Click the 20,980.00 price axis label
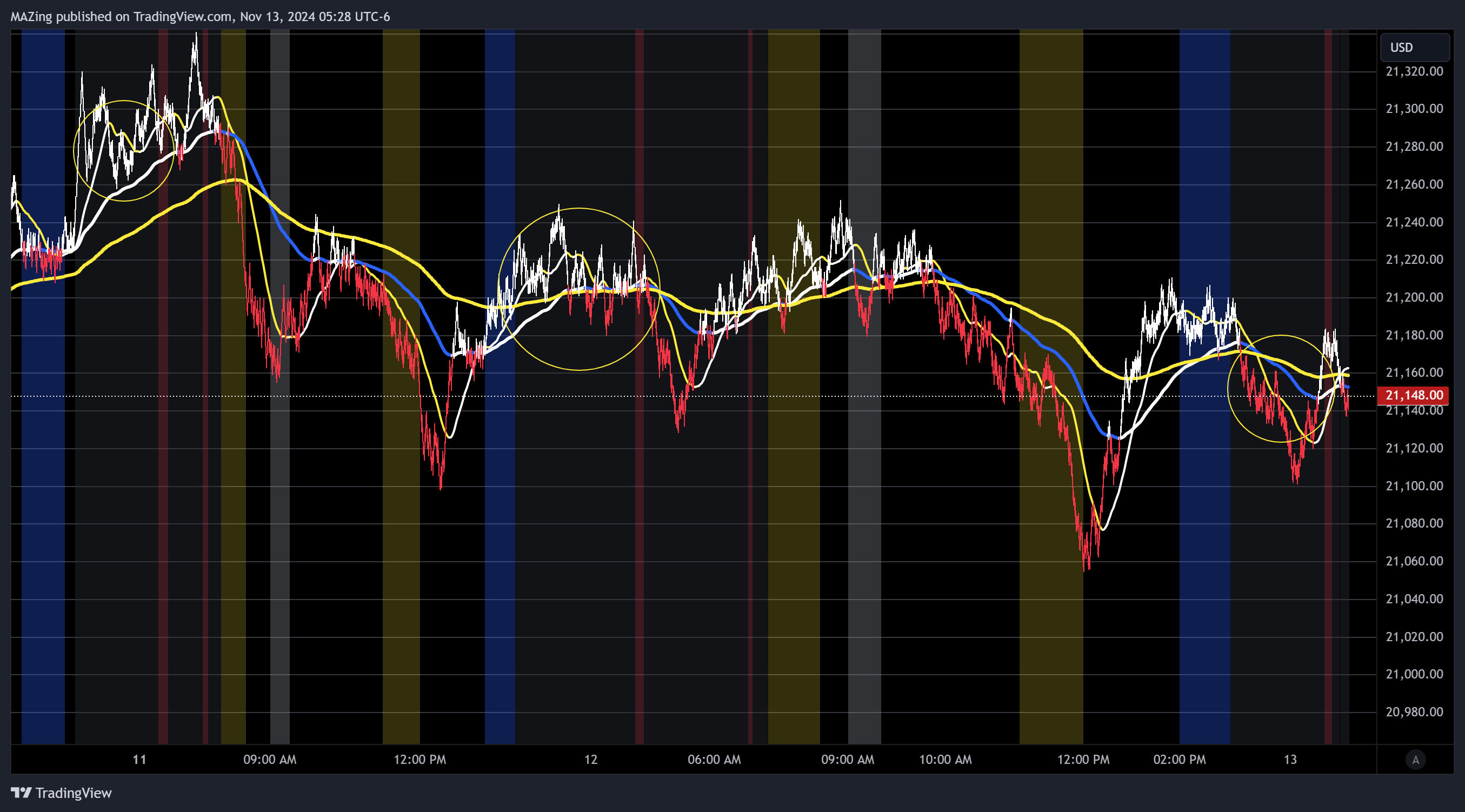This screenshot has height=812, width=1465. [1414, 711]
